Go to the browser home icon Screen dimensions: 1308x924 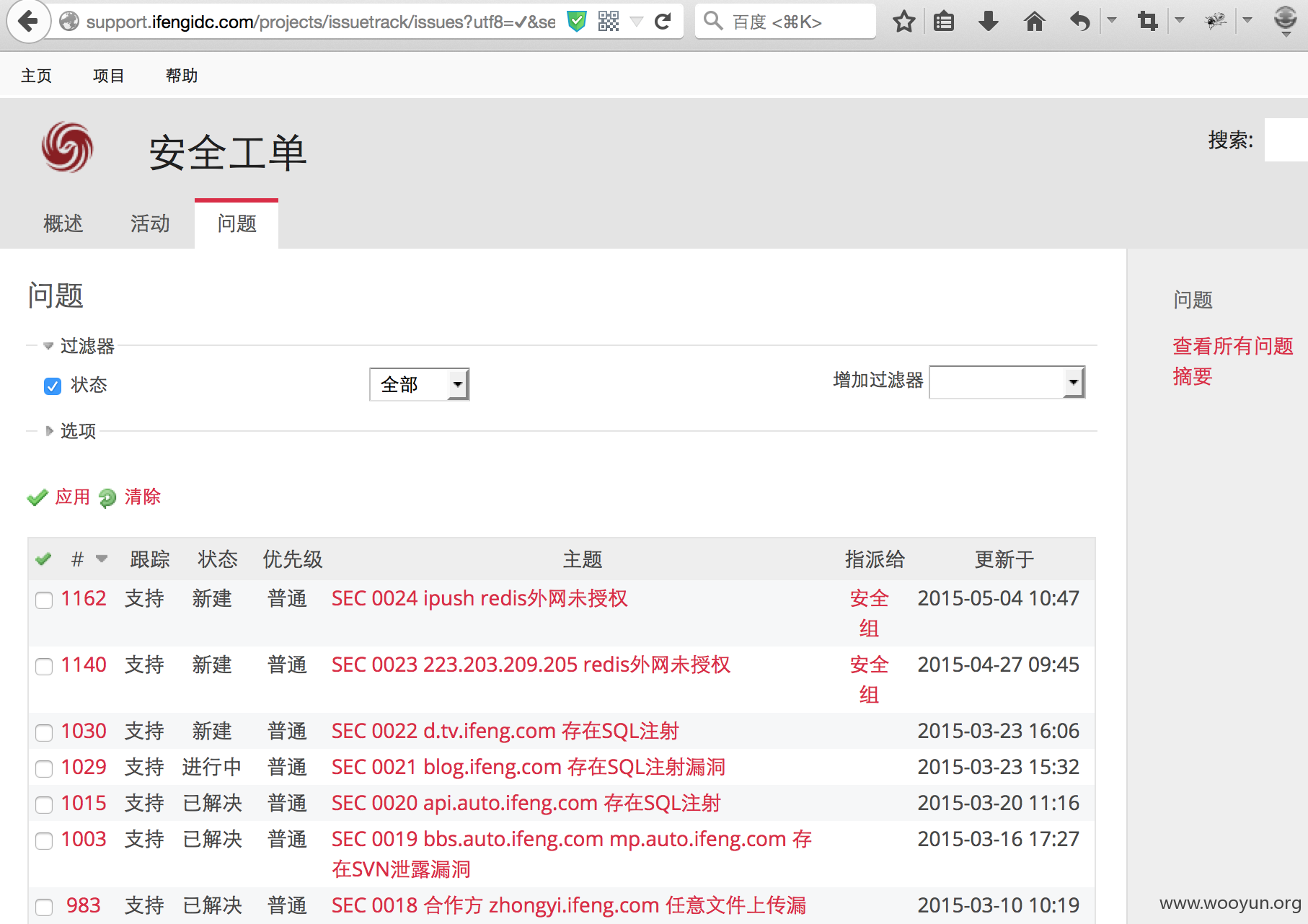tap(1034, 22)
